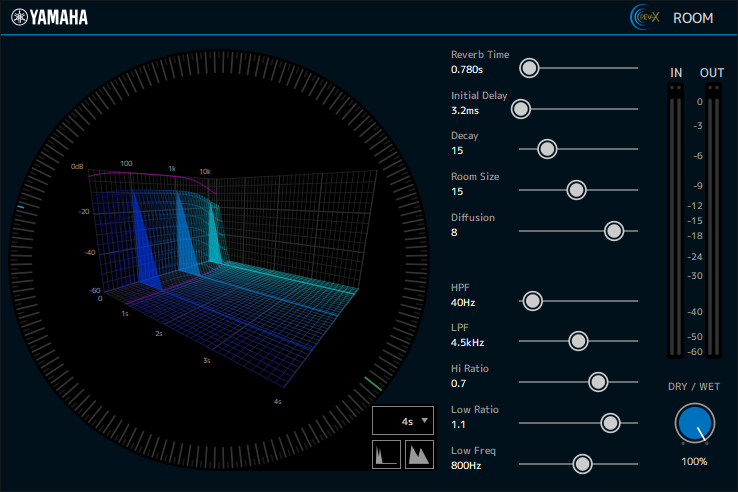The width and height of the screenshot is (738, 492).
Task: Click the Reverb Time slider handle
Action: tap(529, 68)
